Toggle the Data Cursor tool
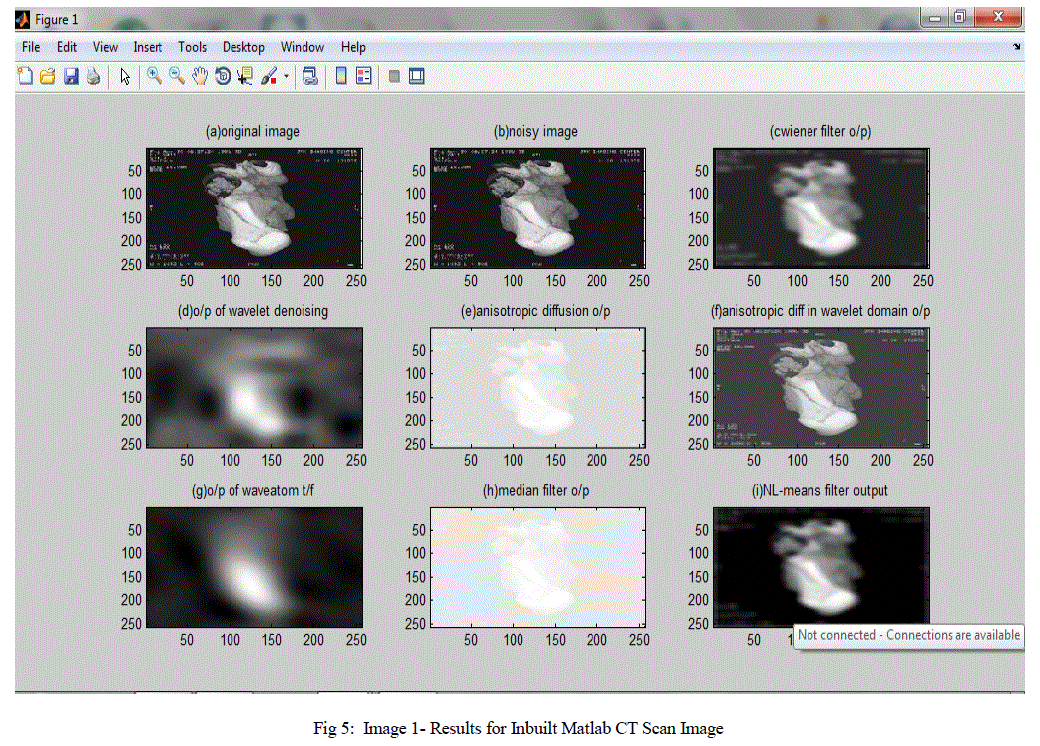Viewport: 1040px width, 746px height. 244,76
